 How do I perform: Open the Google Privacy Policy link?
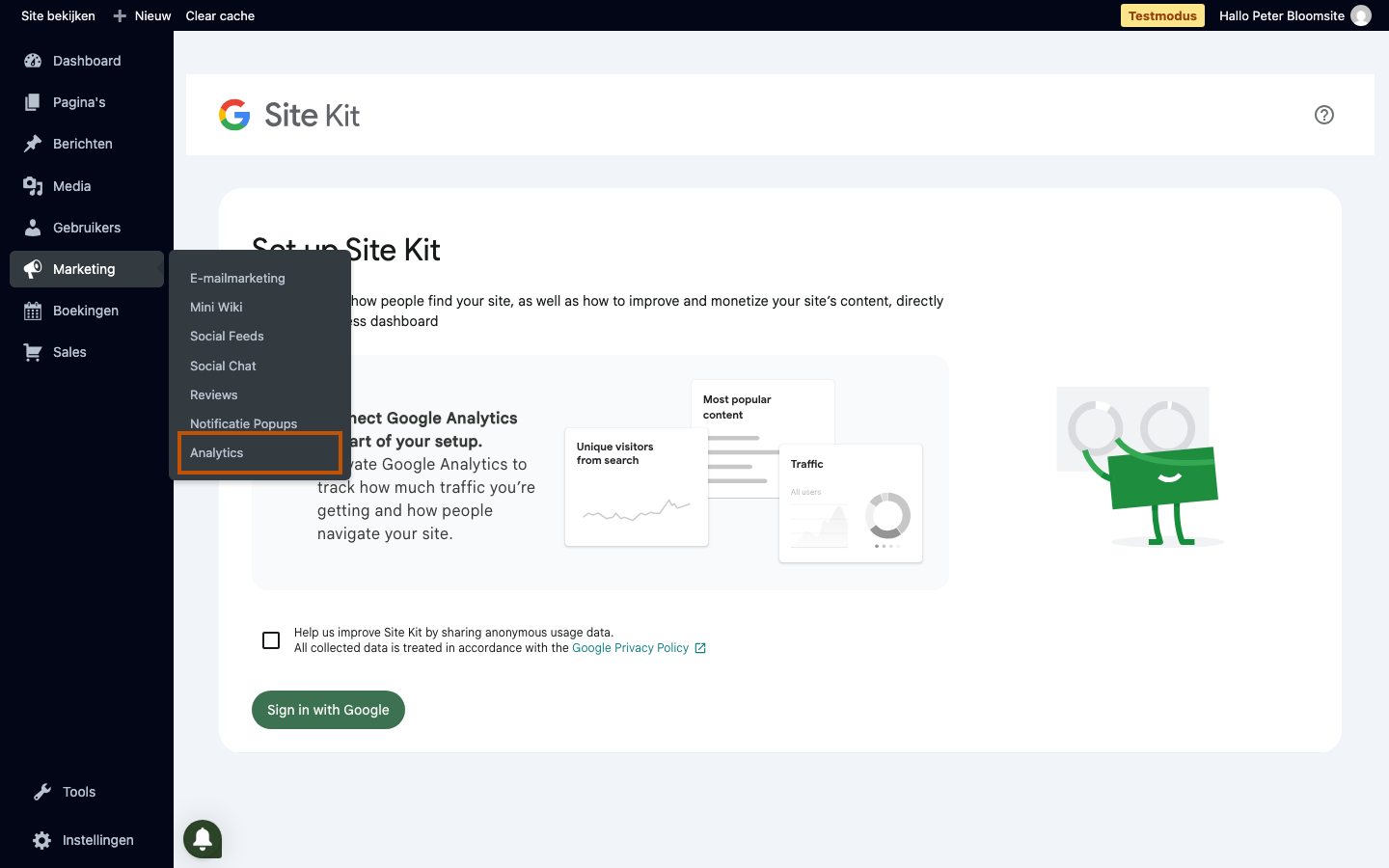[x=630, y=648]
